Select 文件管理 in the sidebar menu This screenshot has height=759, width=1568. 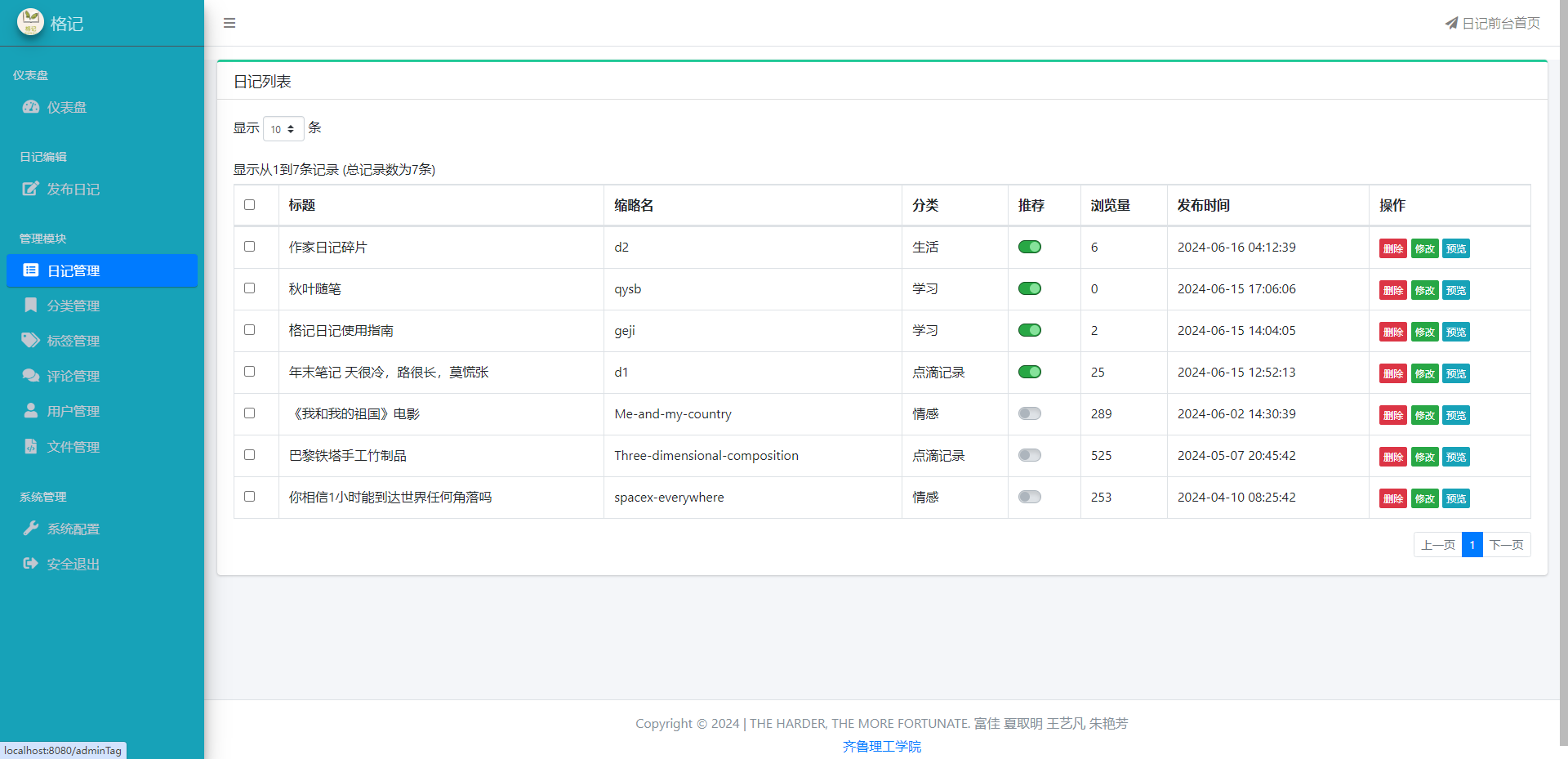(73, 447)
